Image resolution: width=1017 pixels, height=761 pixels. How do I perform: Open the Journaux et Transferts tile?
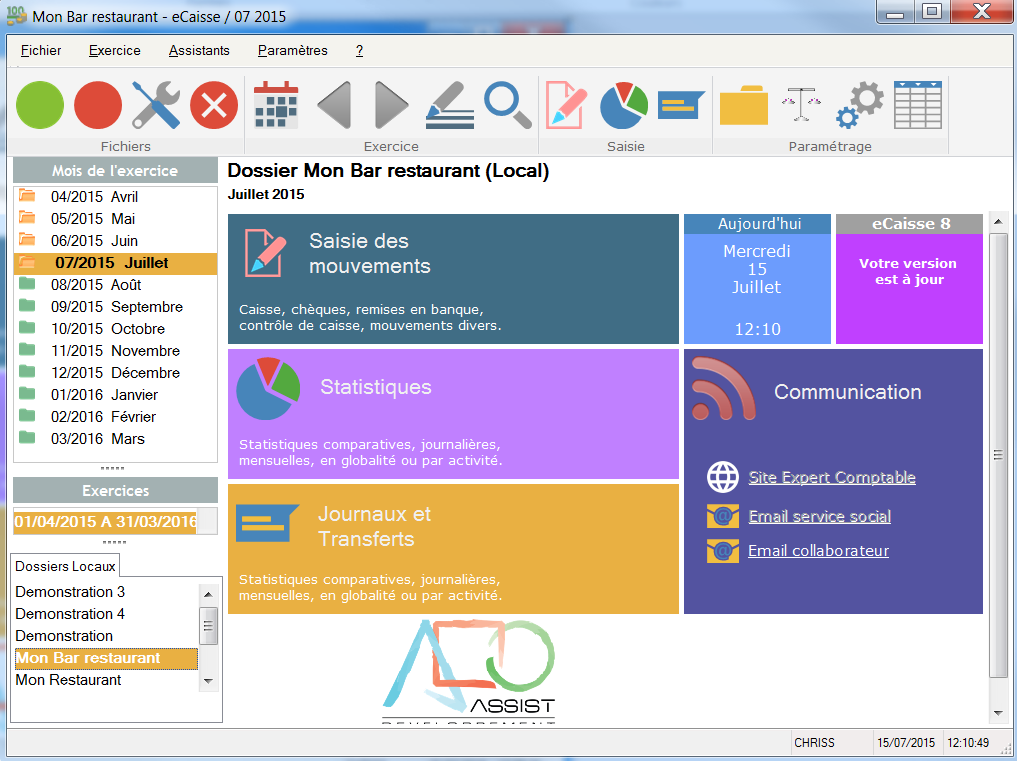pos(453,549)
